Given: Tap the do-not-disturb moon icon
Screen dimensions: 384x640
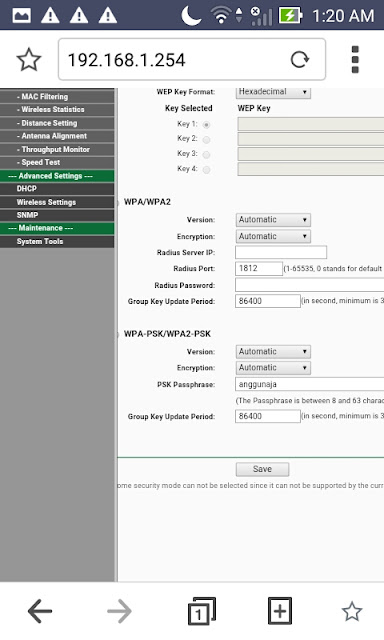Looking at the screenshot, I should [x=191, y=16].
